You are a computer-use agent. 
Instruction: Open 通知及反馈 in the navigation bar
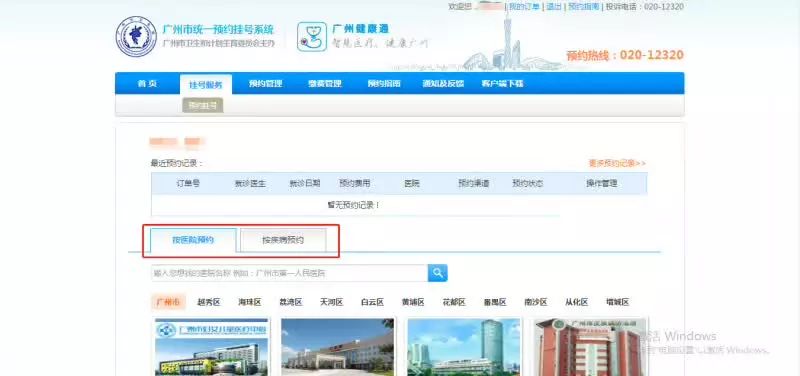tap(443, 84)
